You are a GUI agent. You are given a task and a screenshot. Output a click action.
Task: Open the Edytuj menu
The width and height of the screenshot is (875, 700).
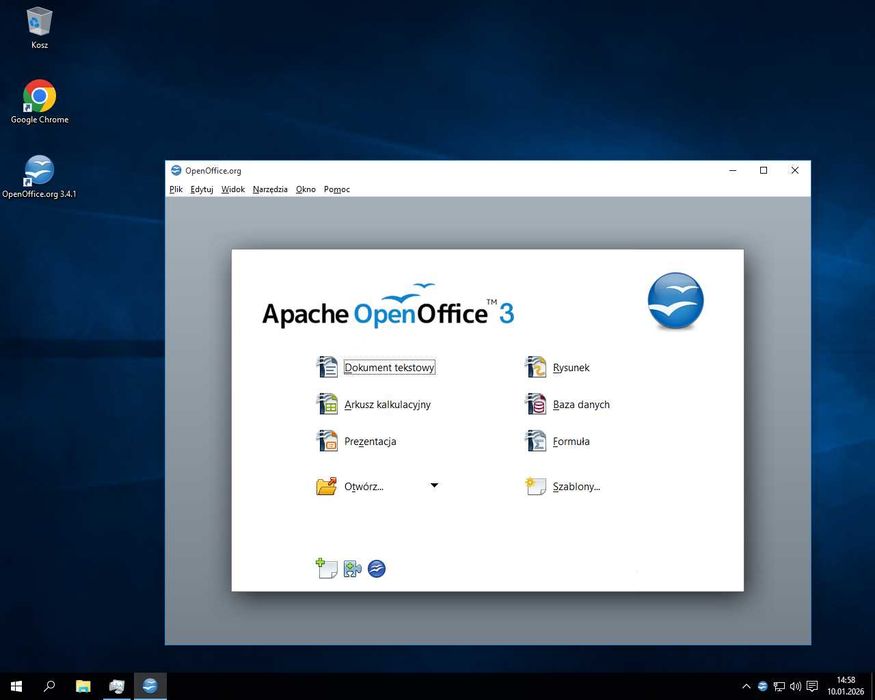point(201,189)
